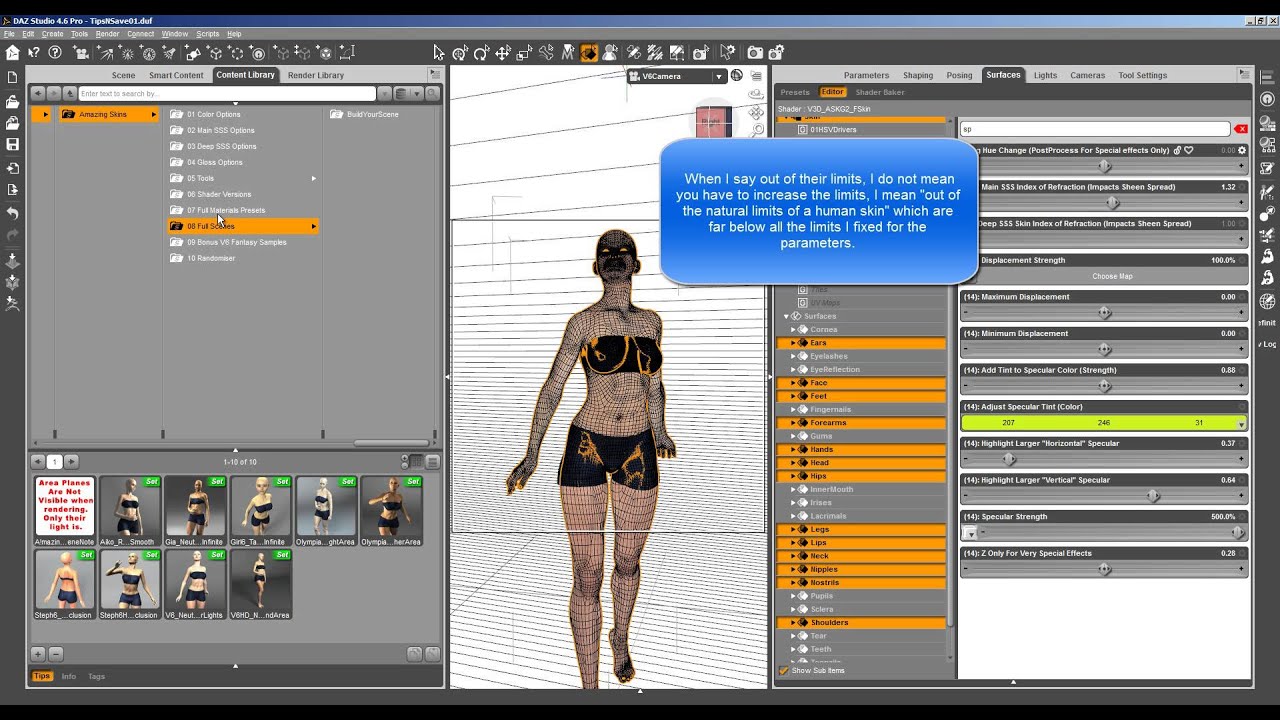Click the New Scene file icon
Viewport: 1280px width, 720px height.
(13, 77)
